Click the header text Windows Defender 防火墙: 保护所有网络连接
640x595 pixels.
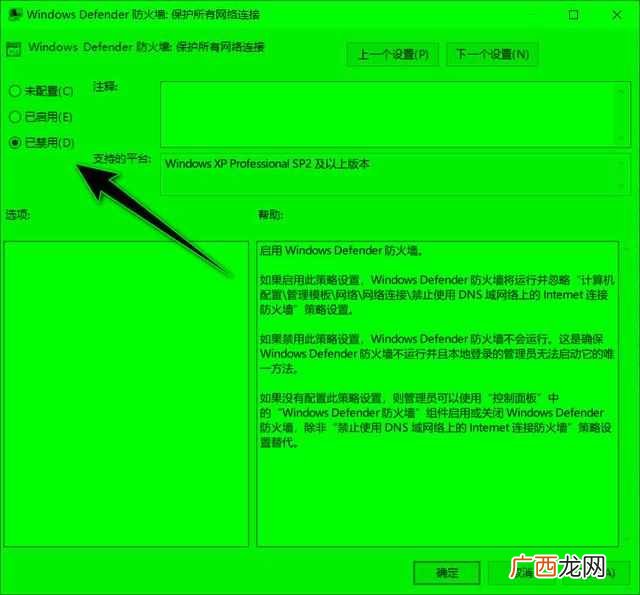(146, 47)
